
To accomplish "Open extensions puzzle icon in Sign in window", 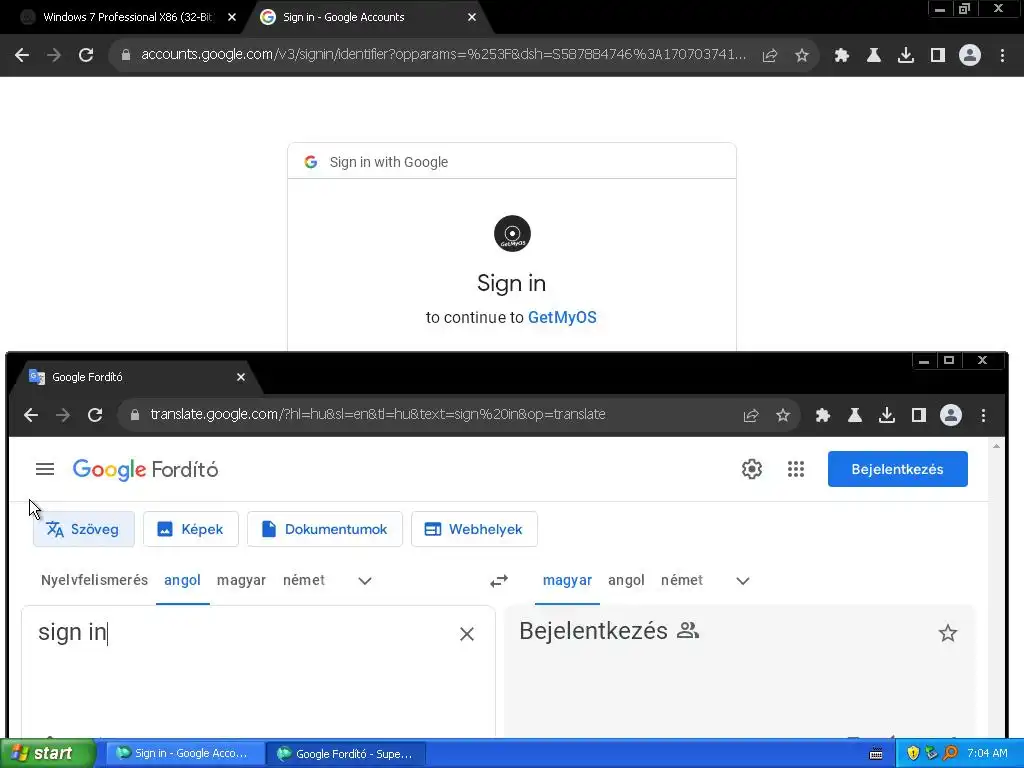I will coord(841,56).
